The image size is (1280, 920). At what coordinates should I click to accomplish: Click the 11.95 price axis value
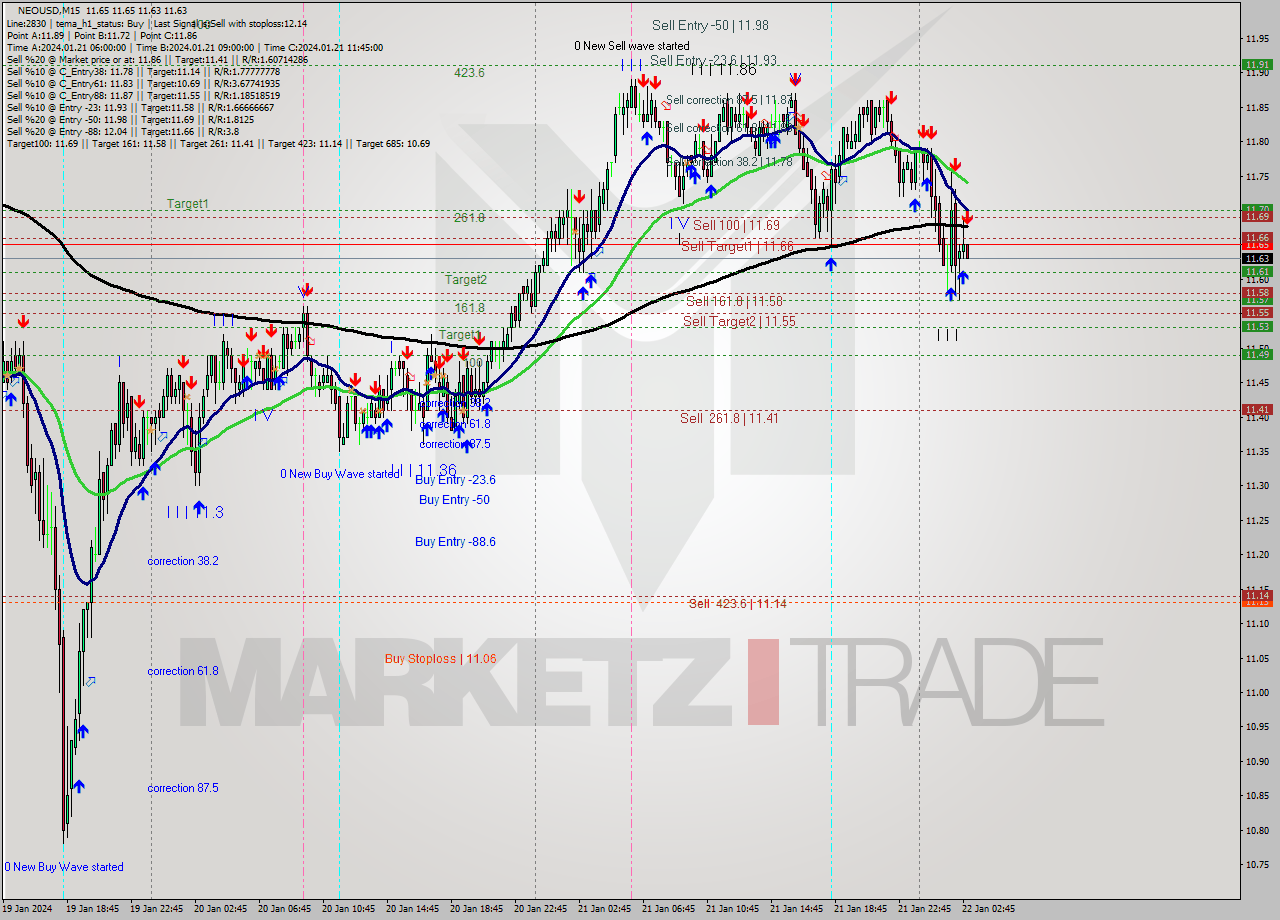click(1258, 39)
